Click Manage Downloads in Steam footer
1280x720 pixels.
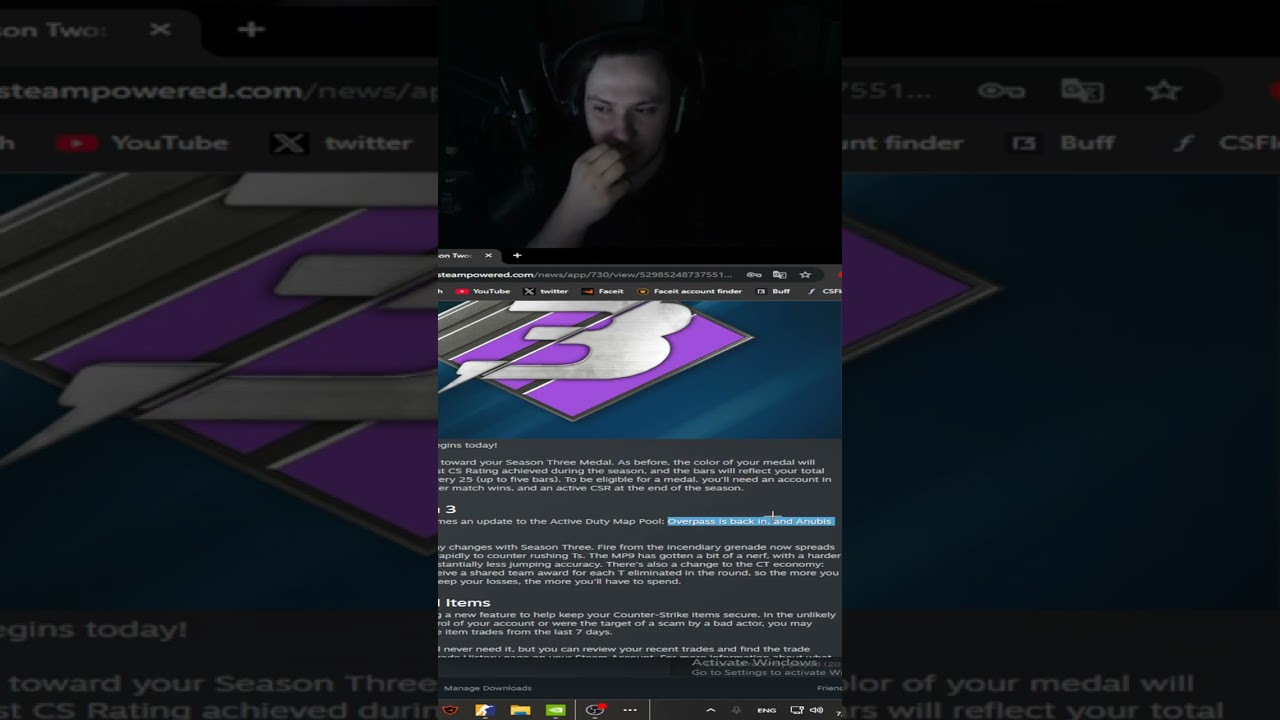pyautogui.click(x=487, y=688)
